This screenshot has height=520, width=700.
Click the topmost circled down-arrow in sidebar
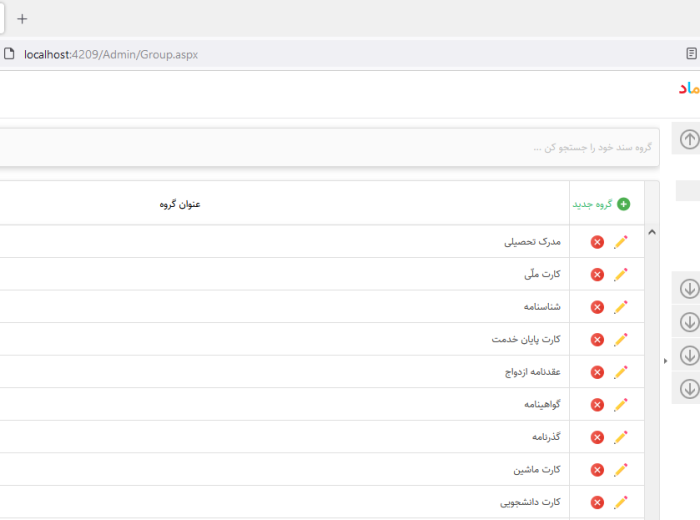689,289
